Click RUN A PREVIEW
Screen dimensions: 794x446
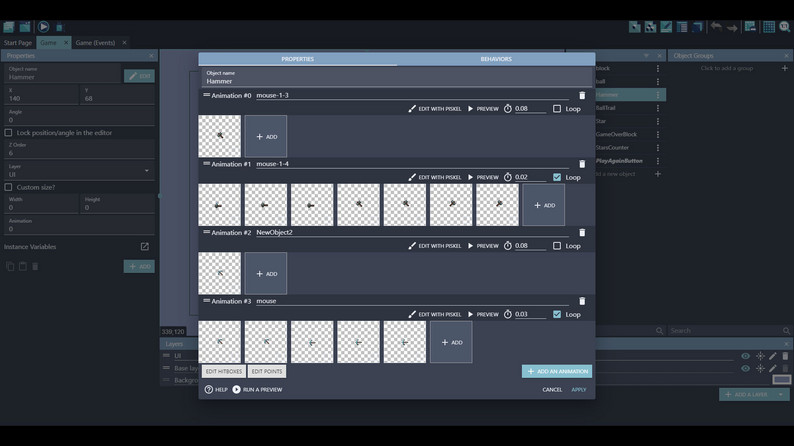(257, 390)
